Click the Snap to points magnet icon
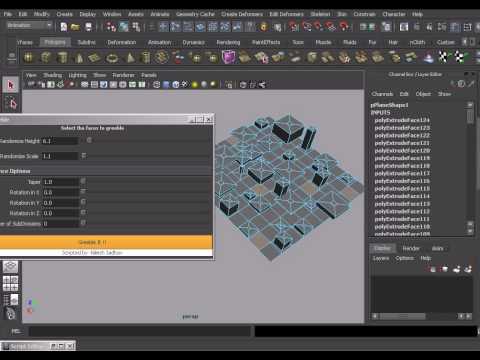 318,27
